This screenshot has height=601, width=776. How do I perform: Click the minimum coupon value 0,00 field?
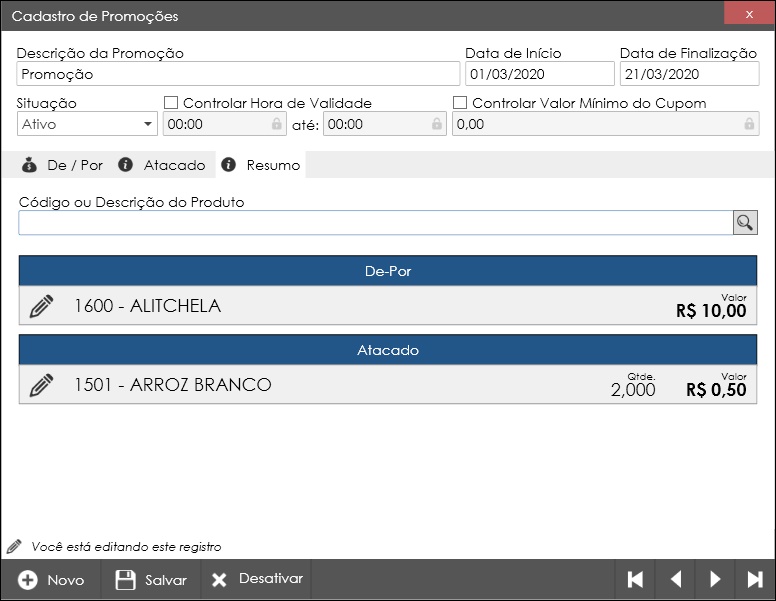click(605, 124)
